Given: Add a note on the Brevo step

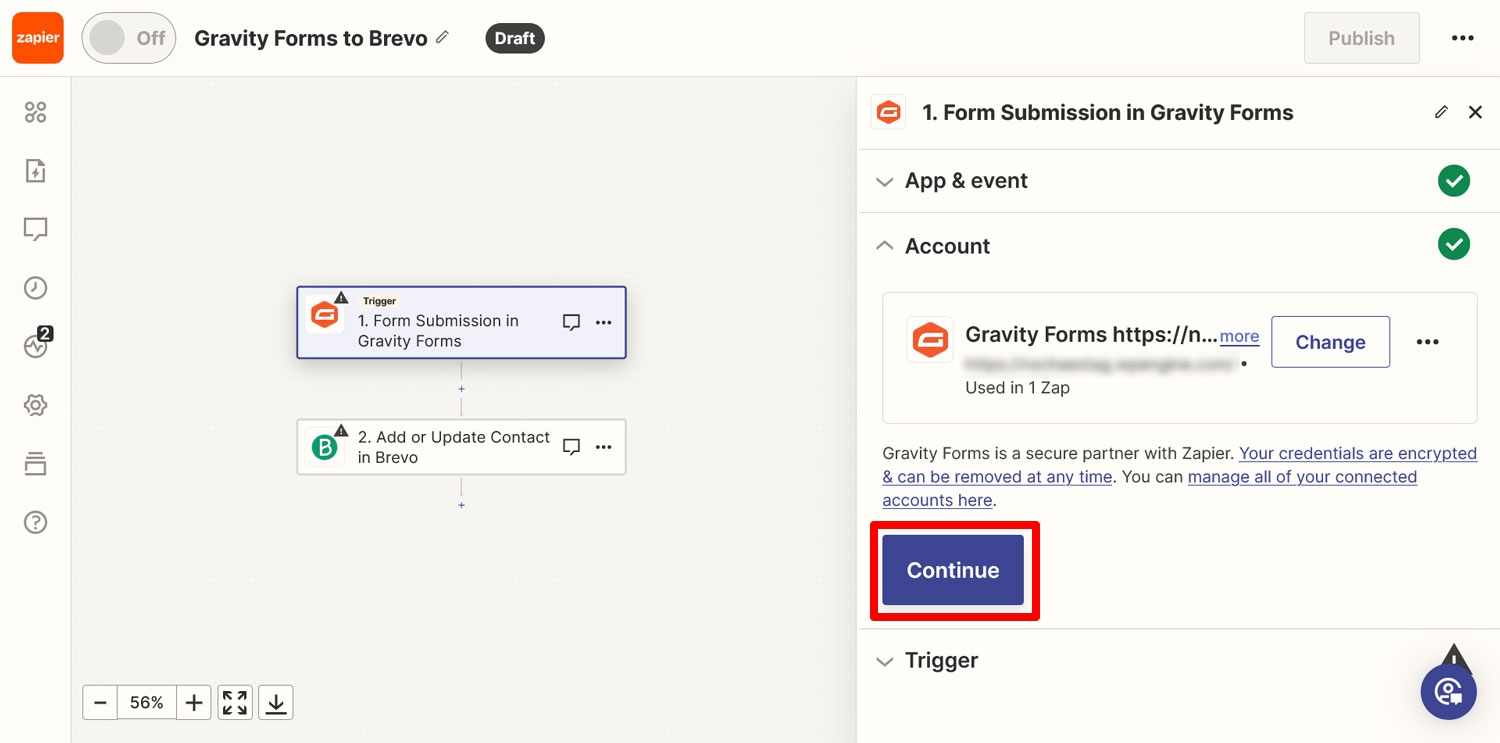Looking at the screenshot, I should [x=571, y=447].
